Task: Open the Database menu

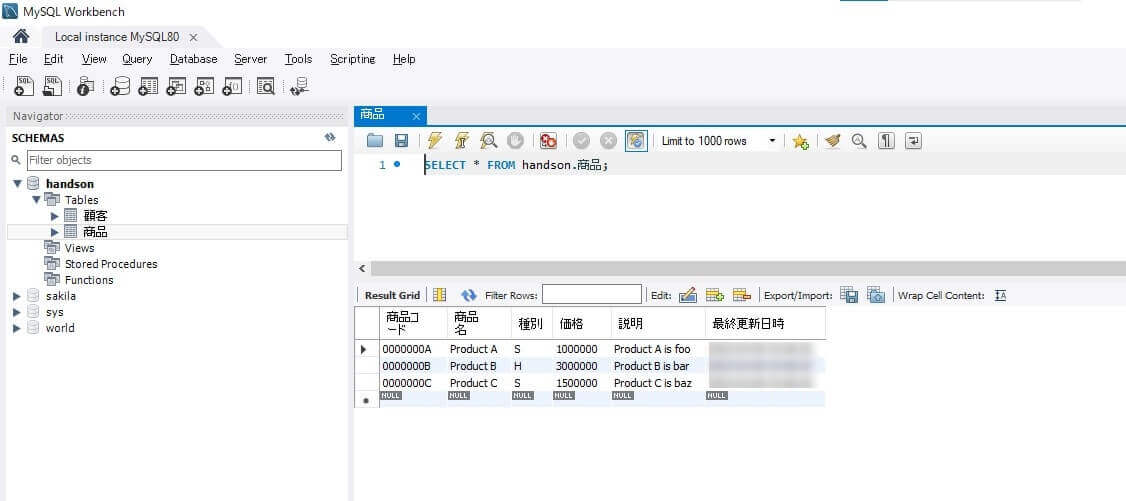Action: coord(193,59)
